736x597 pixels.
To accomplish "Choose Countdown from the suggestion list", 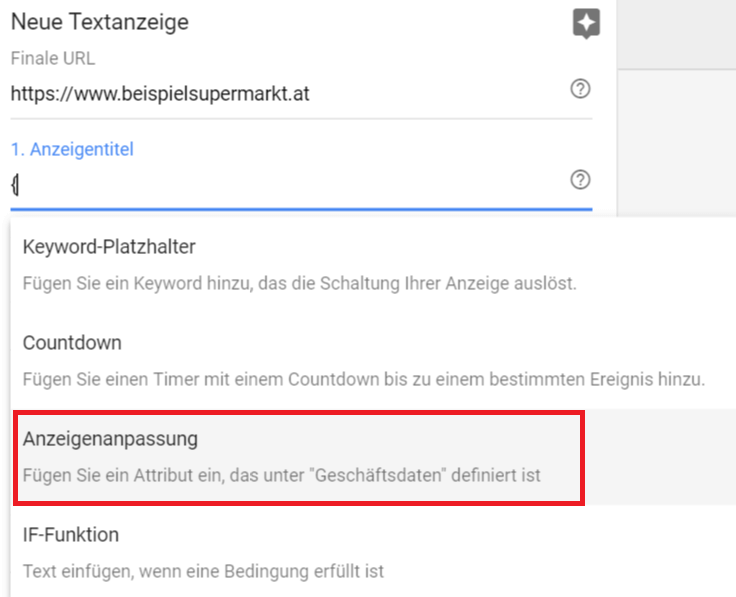I will [72, 343].
